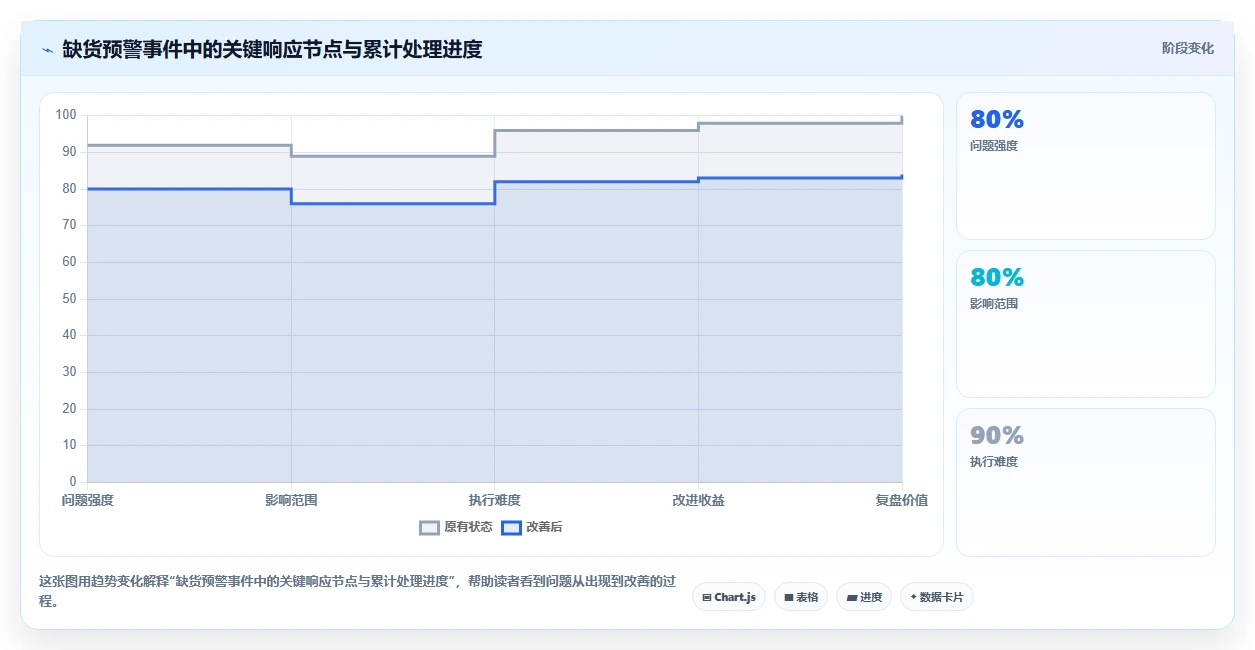Open the 影响范围 80% data card
1255x650 pixels.
(x=1086, y=324)
